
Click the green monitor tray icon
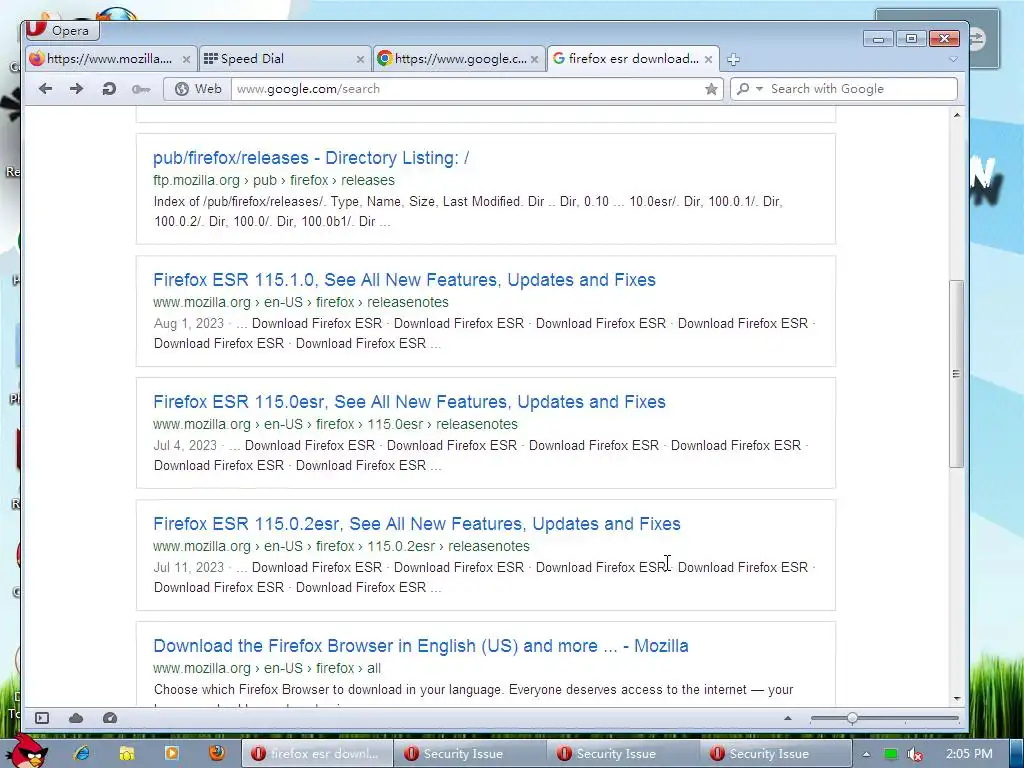coord(891,754)
